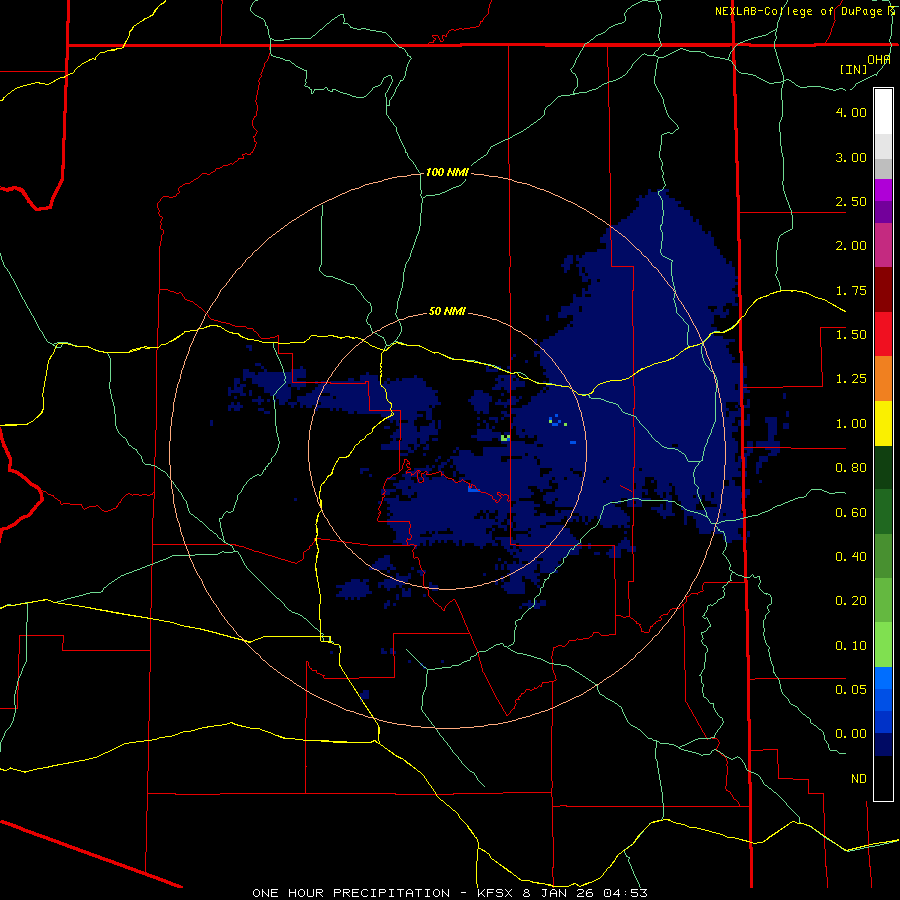Viewport: 900px width, 900px height.
Task: Select the 2.50 legend value
Action: (851, 201)
